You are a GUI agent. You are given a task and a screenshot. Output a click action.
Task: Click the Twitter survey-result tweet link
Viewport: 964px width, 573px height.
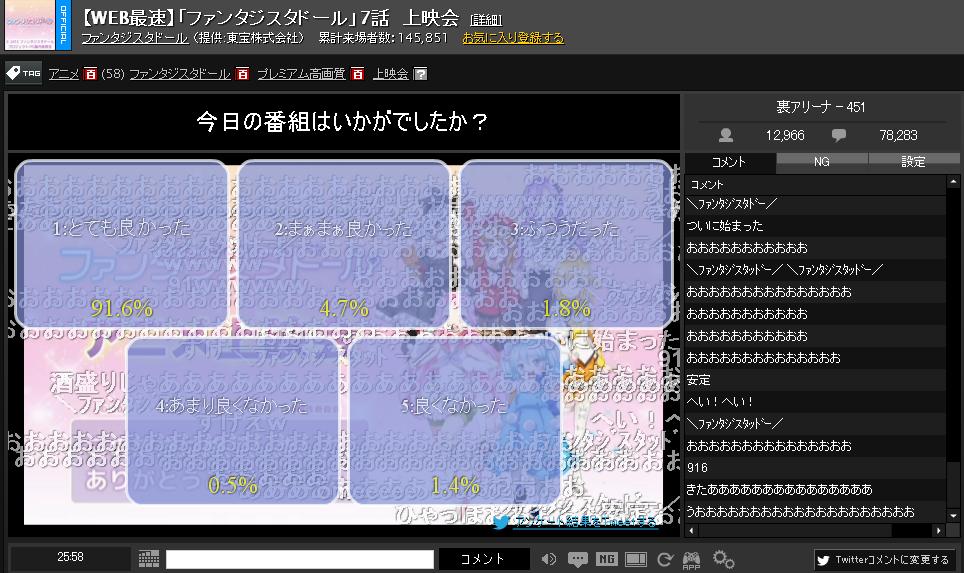(x=575, y=522)
